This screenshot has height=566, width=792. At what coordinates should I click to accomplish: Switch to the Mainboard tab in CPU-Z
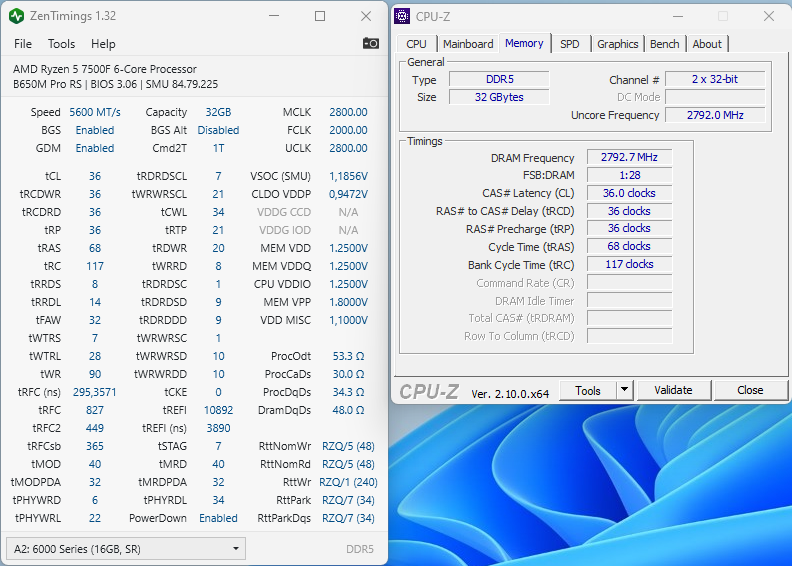pyautogui.click(x=468, y=44)
